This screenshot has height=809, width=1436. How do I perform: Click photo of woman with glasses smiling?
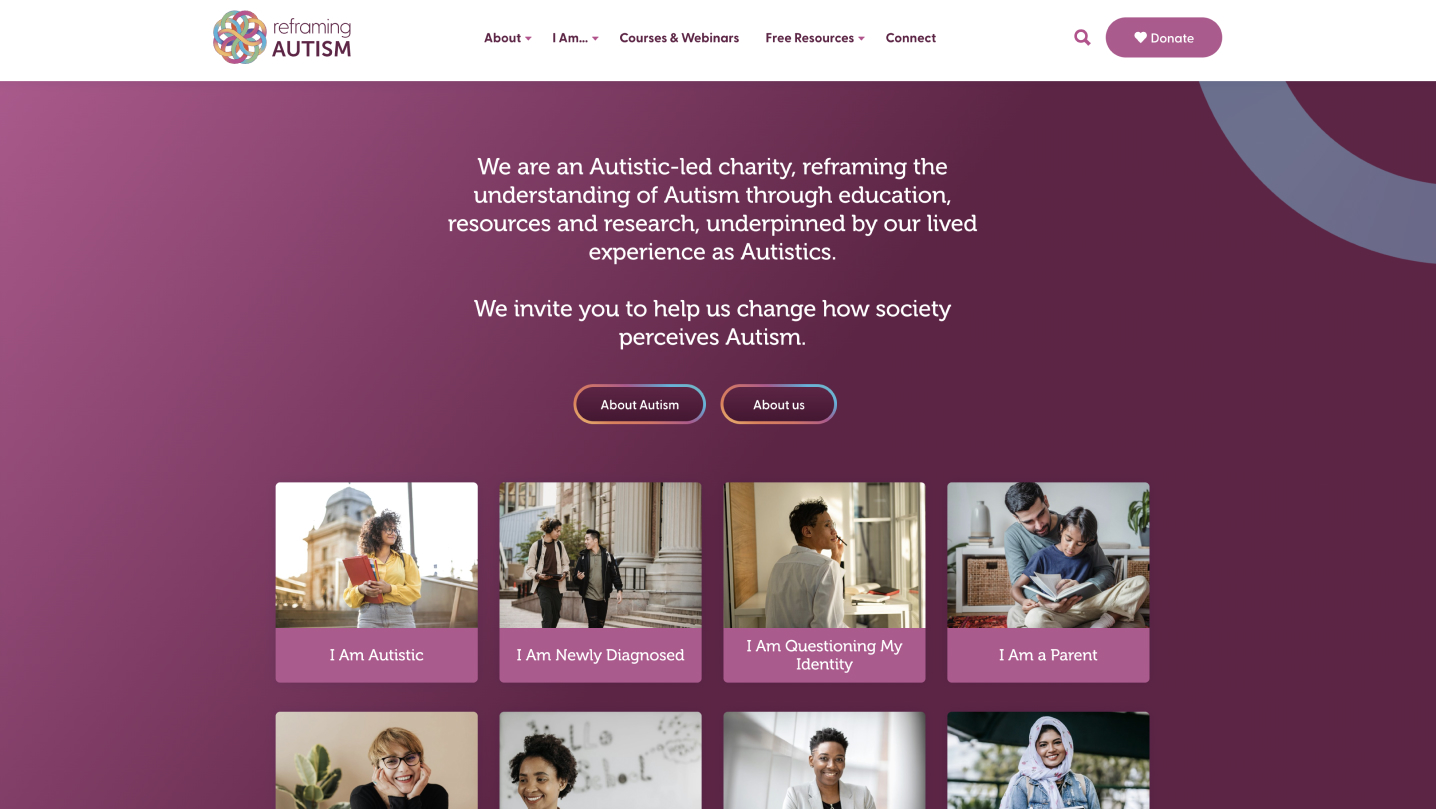(377, 760)
